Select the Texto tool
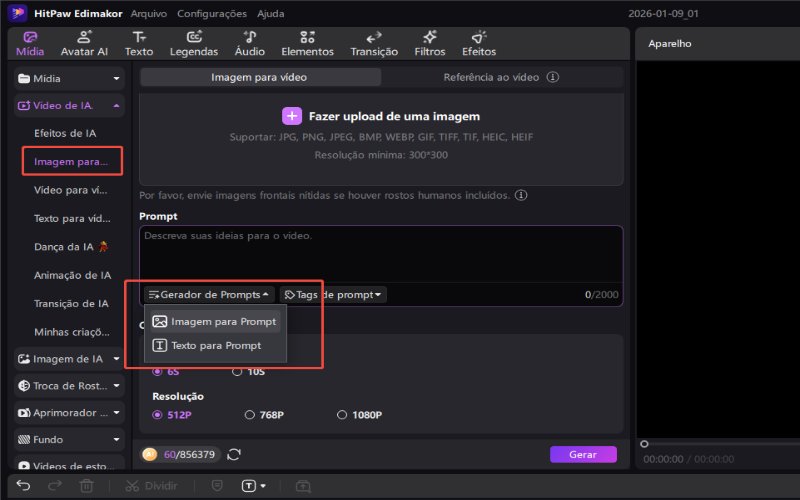Image resolution: width=800 pixels, height=500 pixels. pyautogui.click(x=139, y=43)
